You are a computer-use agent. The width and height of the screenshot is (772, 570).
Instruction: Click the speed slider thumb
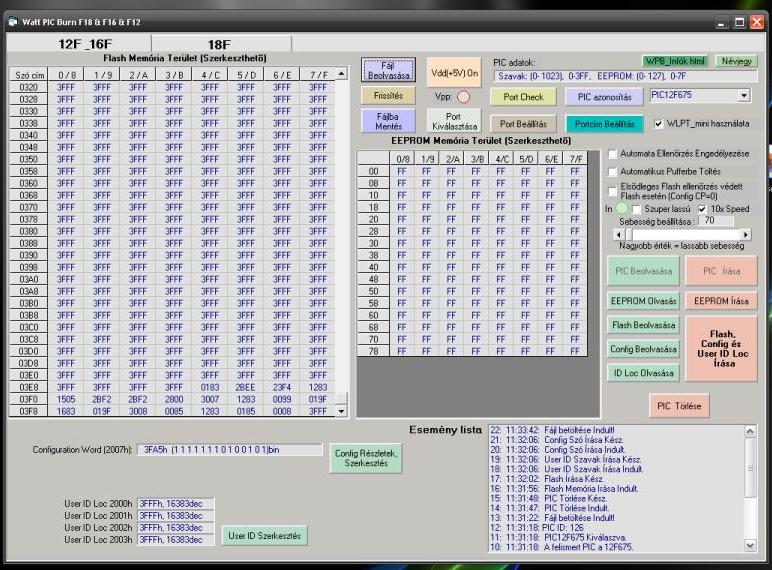pos(628,235)
